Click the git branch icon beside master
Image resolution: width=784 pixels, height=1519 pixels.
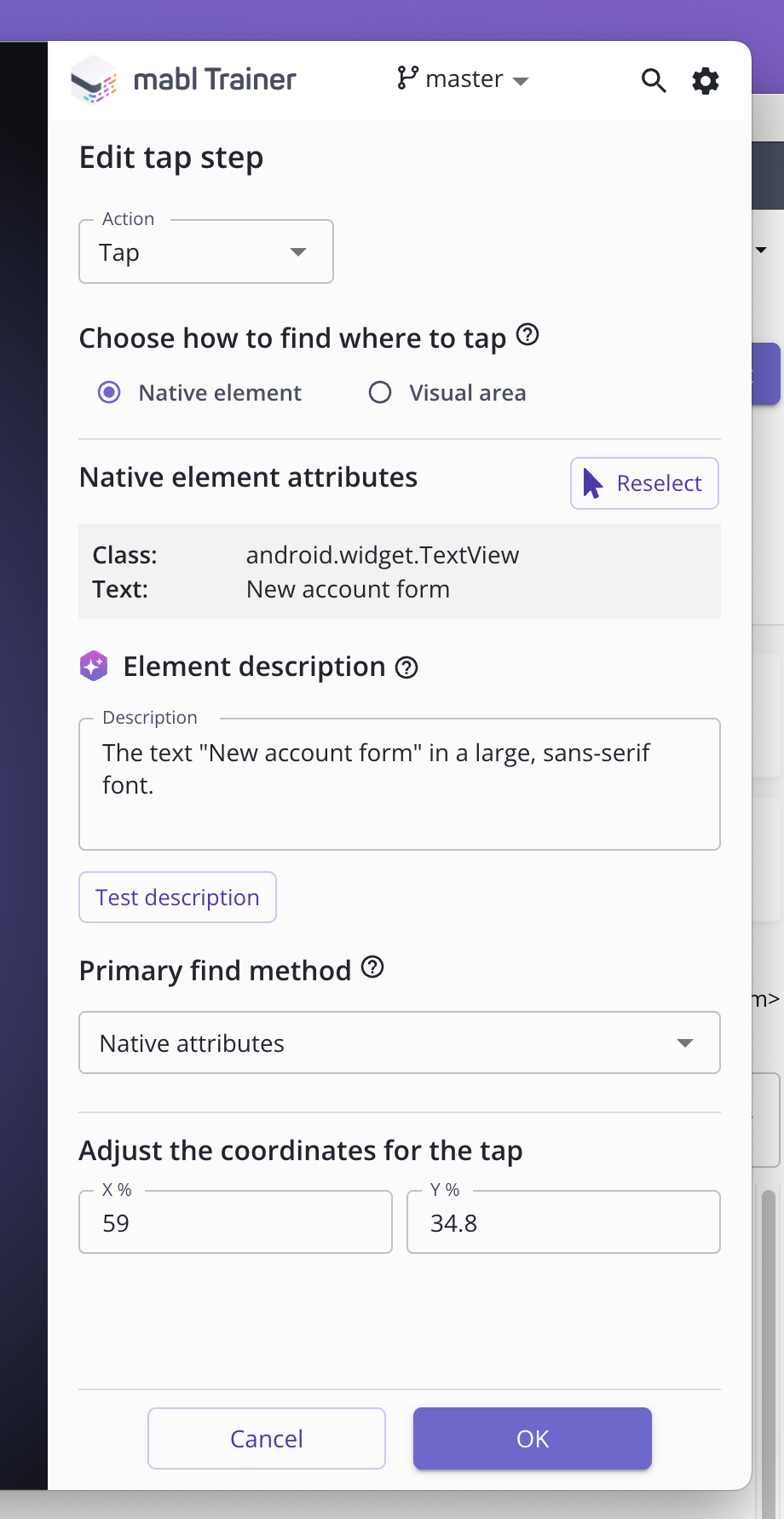click(407, 78)
